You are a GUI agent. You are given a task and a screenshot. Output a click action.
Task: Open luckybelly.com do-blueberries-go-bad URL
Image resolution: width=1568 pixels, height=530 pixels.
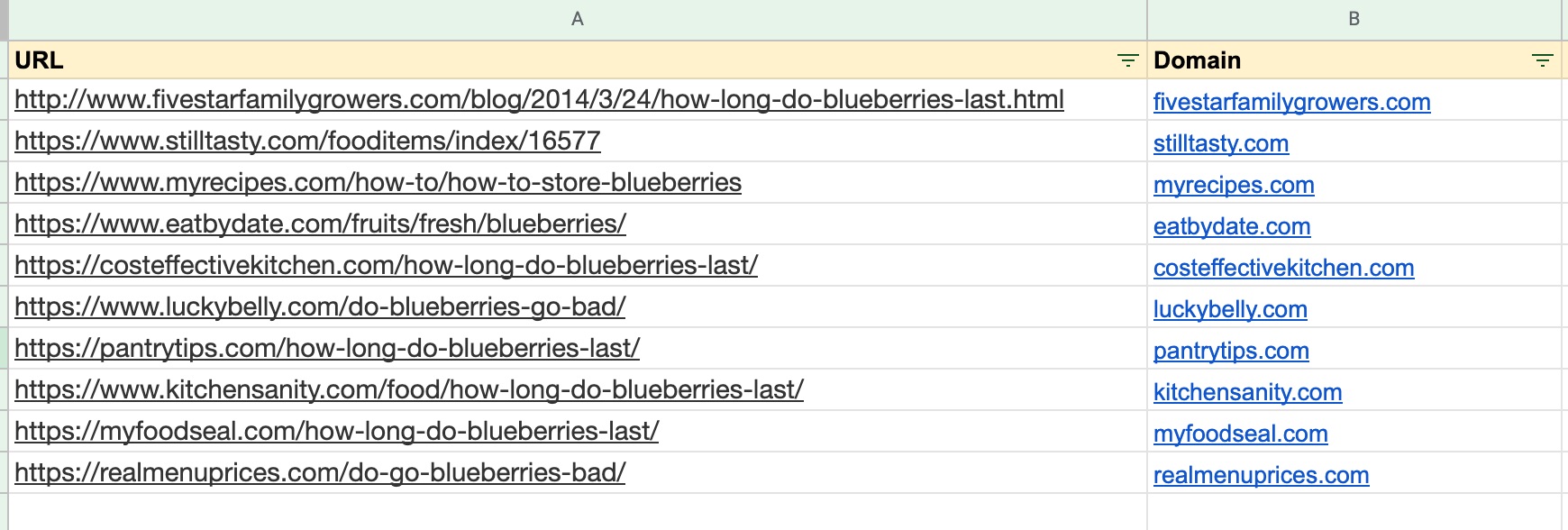[320, 307]
